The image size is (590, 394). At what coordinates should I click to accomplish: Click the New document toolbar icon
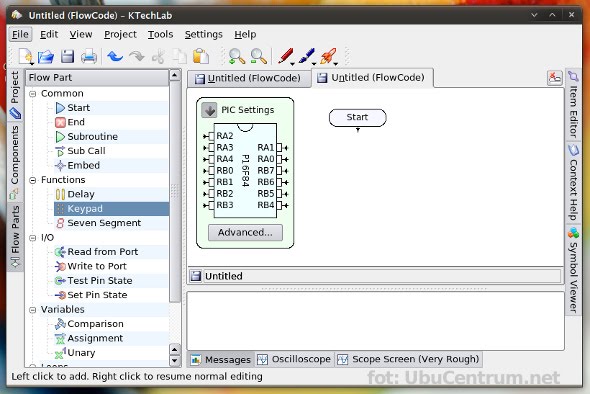pos(26,56)
